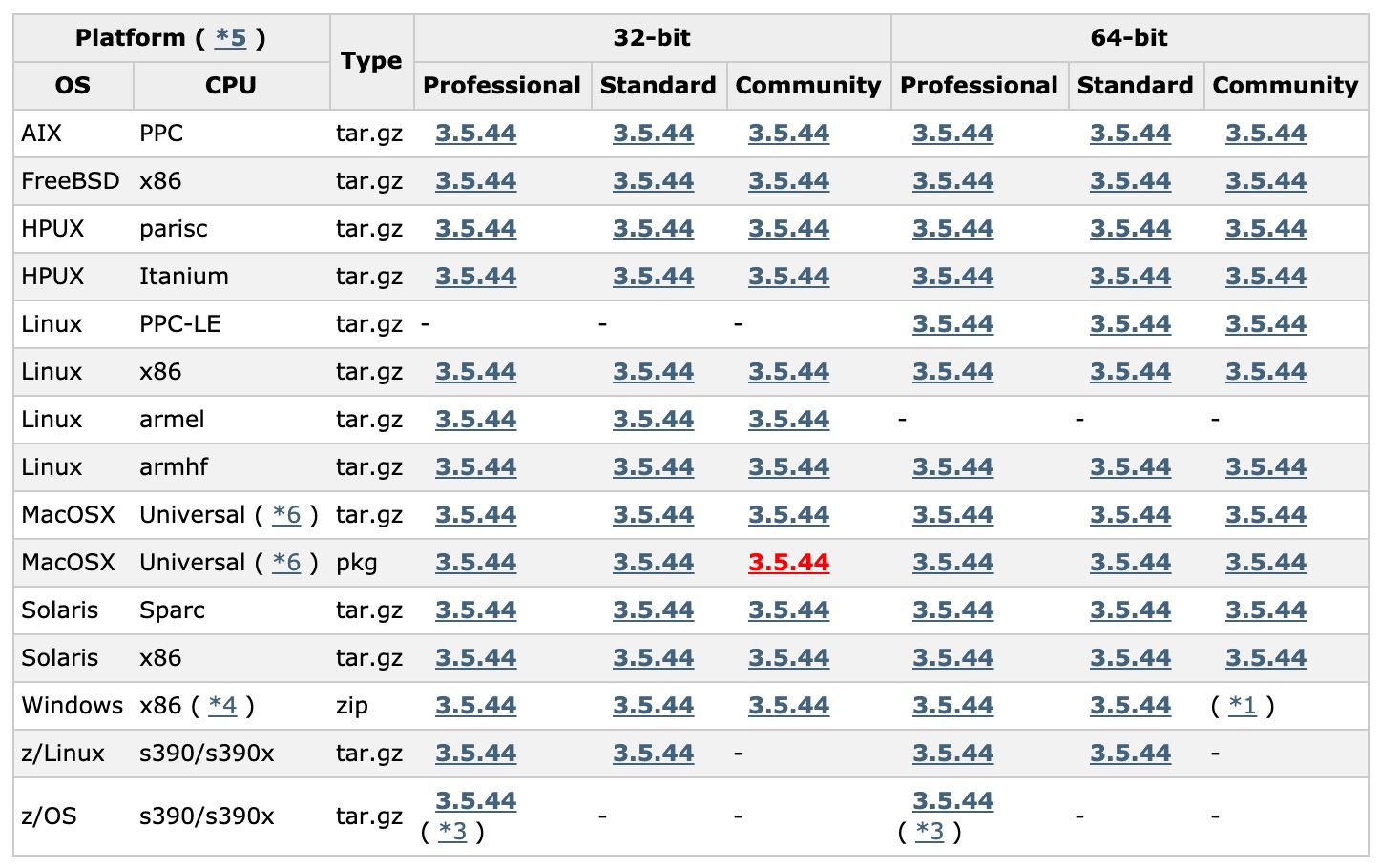Download z/OS 64-bit Professional 3.5.44

click(x=952, y=801)
